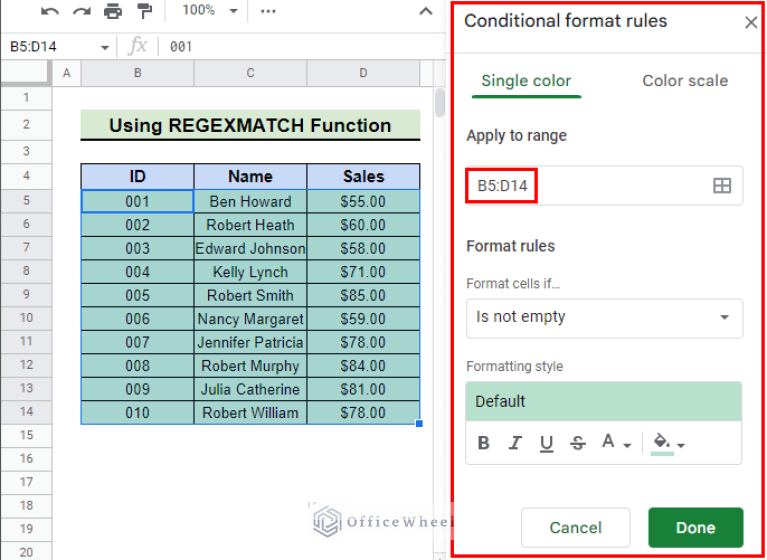Select the Single color tab

click(x=526, y=81)
